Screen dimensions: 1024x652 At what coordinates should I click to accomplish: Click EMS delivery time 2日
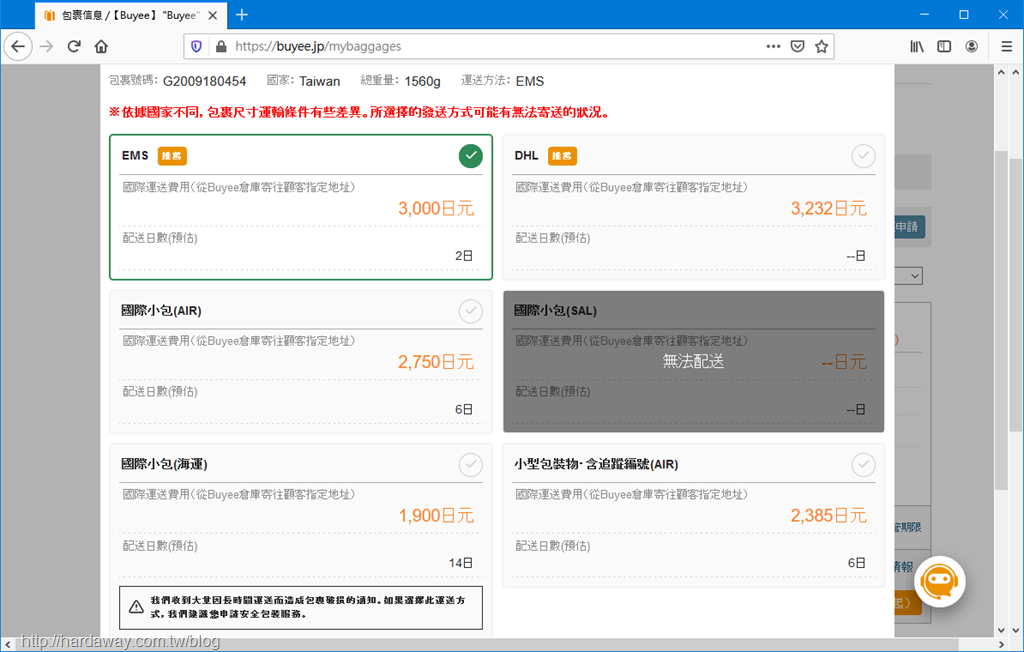tap(464, 255)
